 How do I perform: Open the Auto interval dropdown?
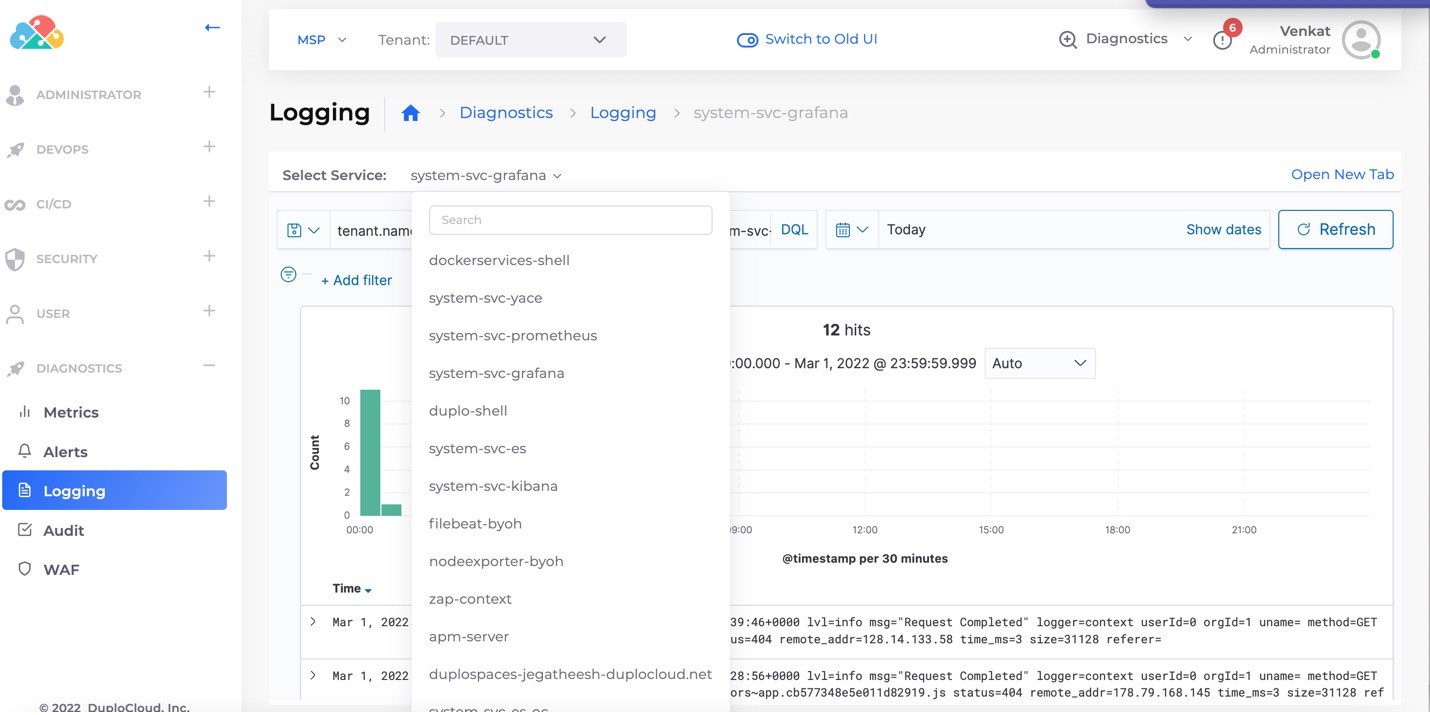1039,363
